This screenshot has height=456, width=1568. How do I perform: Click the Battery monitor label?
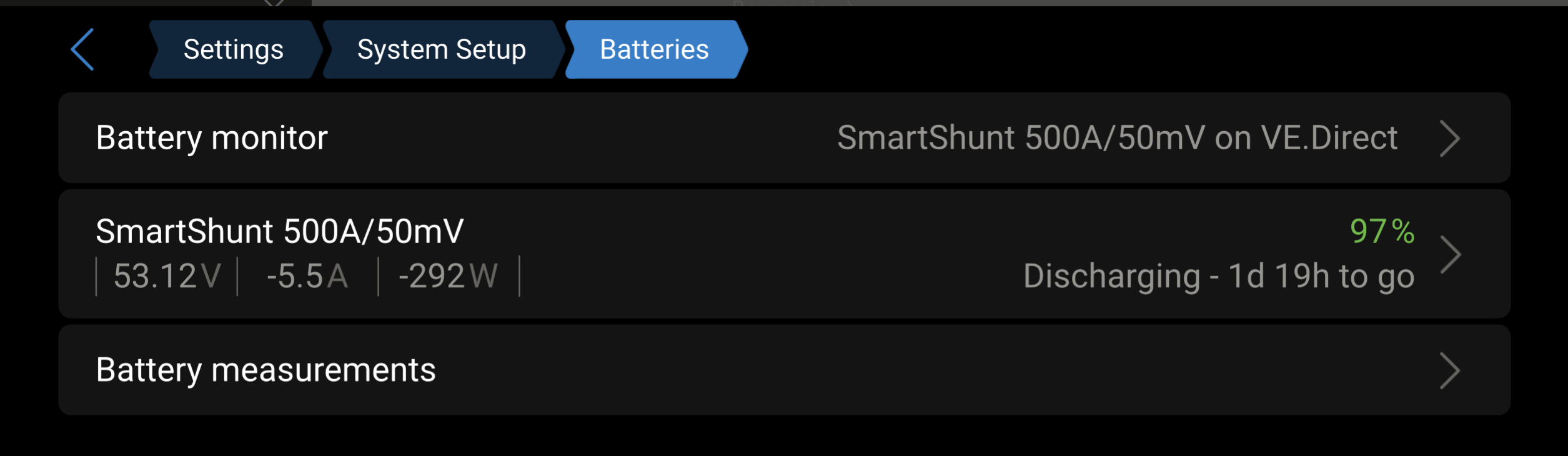tap(212, 138)
